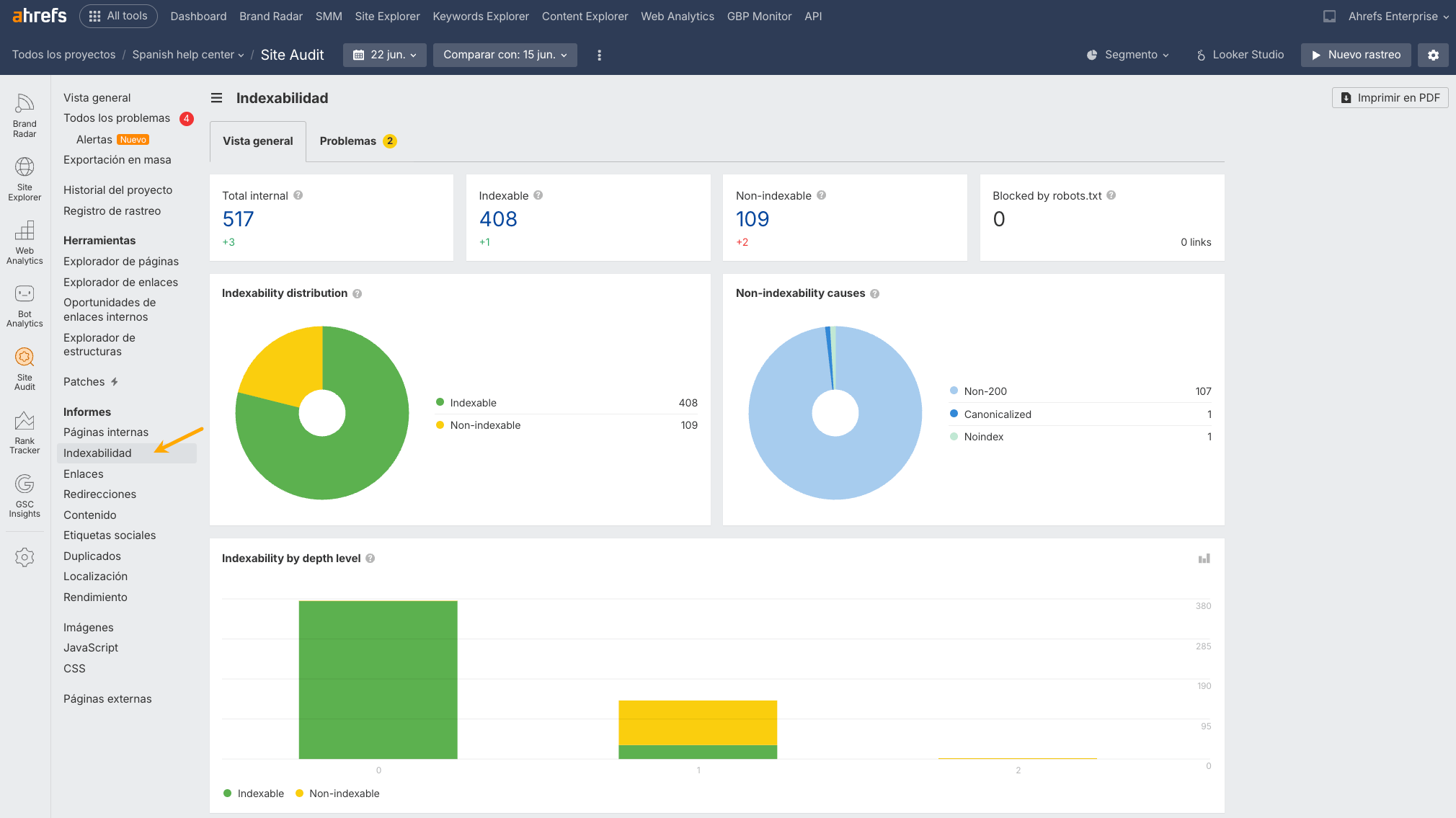Viewport: 1456px width, 818px height.
Task: Open Content Explorer in top navigation
Action: [585, 16]
